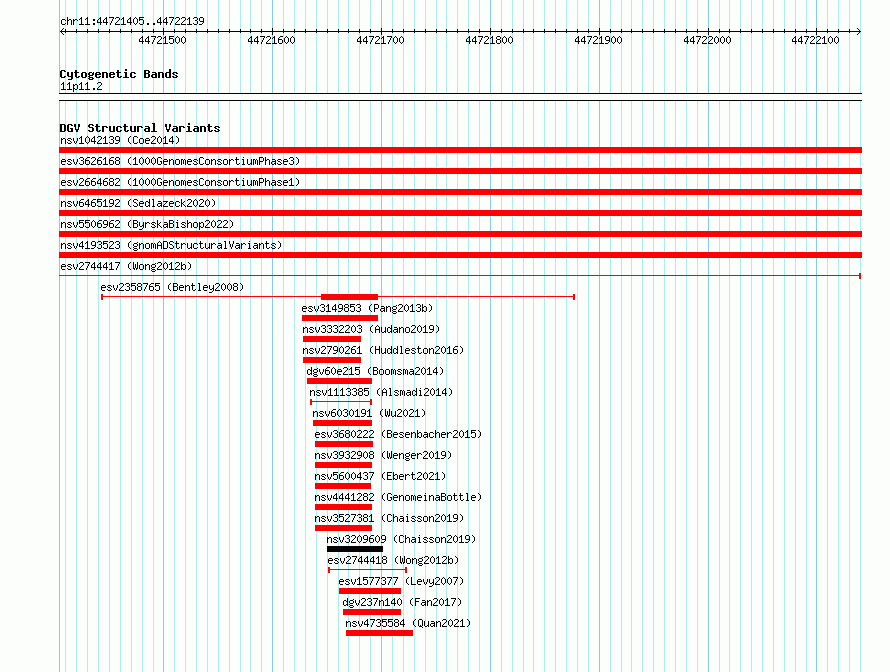Image resolution: width=890 pixels, height=672 pixels.
Task: Open esv1577377 (Levy2007) variant
Action: (401, 581)
